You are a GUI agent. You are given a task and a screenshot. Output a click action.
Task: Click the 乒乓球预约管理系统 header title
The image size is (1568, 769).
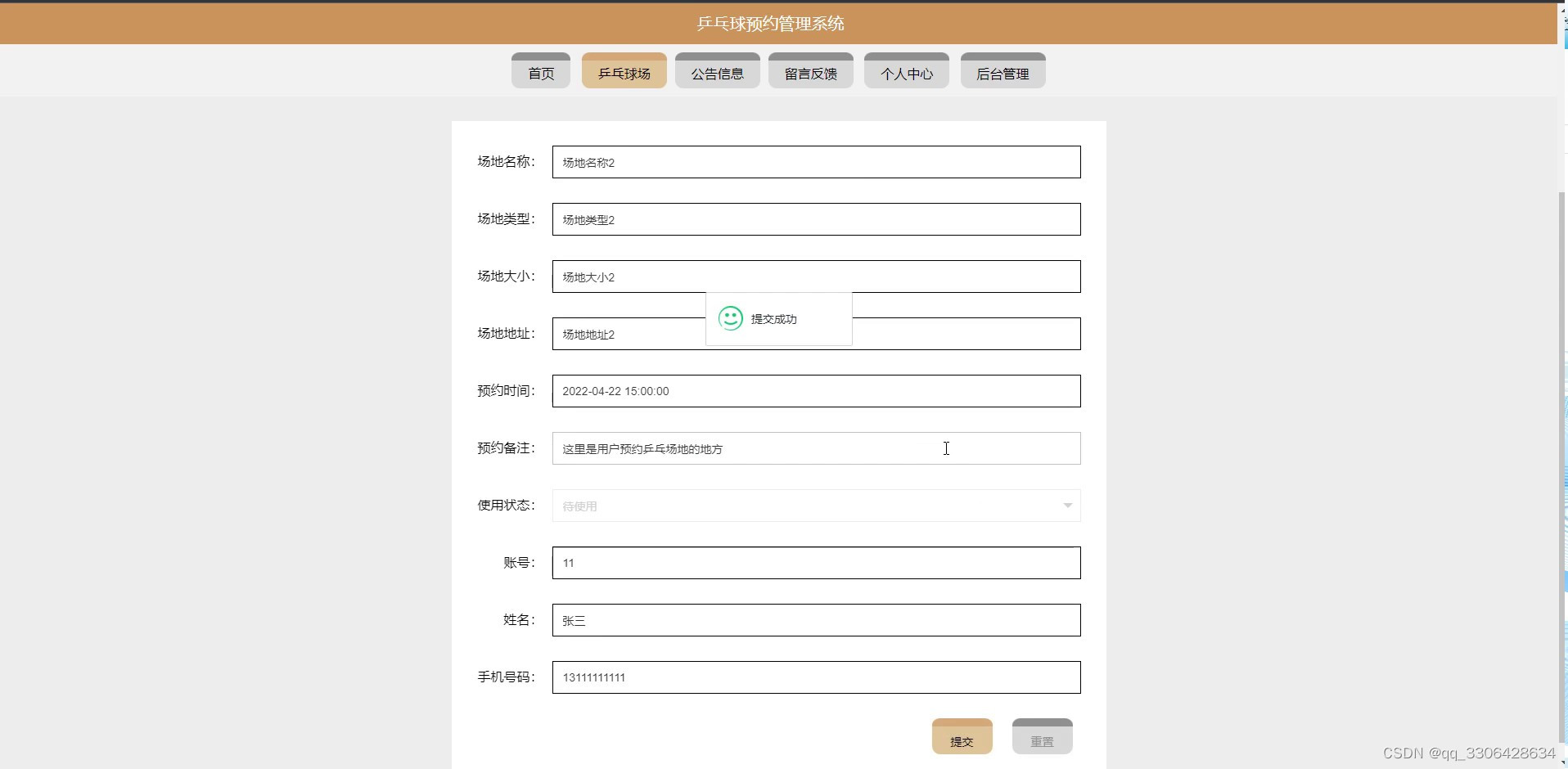click(770, 24)
